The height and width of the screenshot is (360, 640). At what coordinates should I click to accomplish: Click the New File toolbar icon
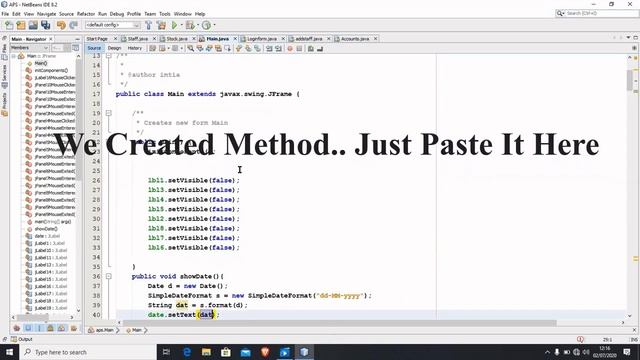(9, 25)
